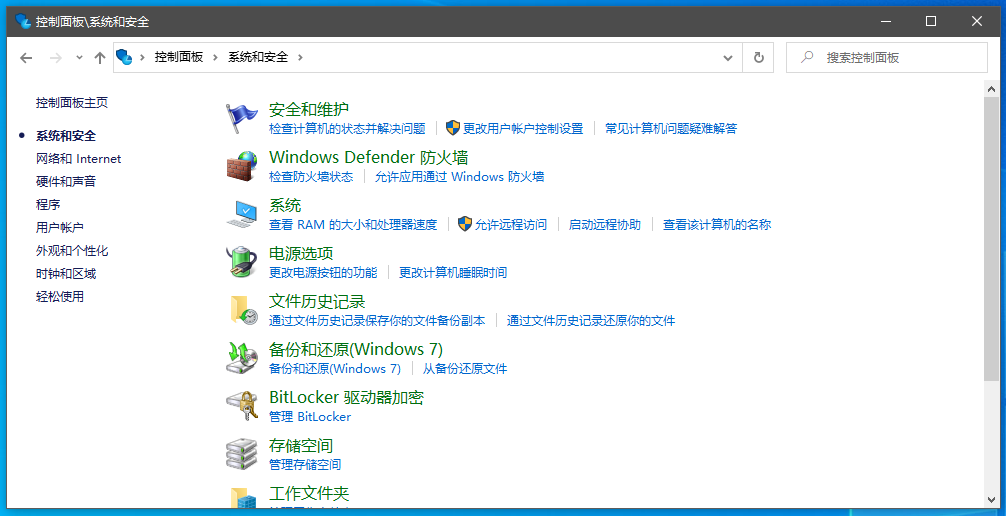The image size is (1006, 516).
Task: Click 从备份还原文件 link
Action: 465,368
